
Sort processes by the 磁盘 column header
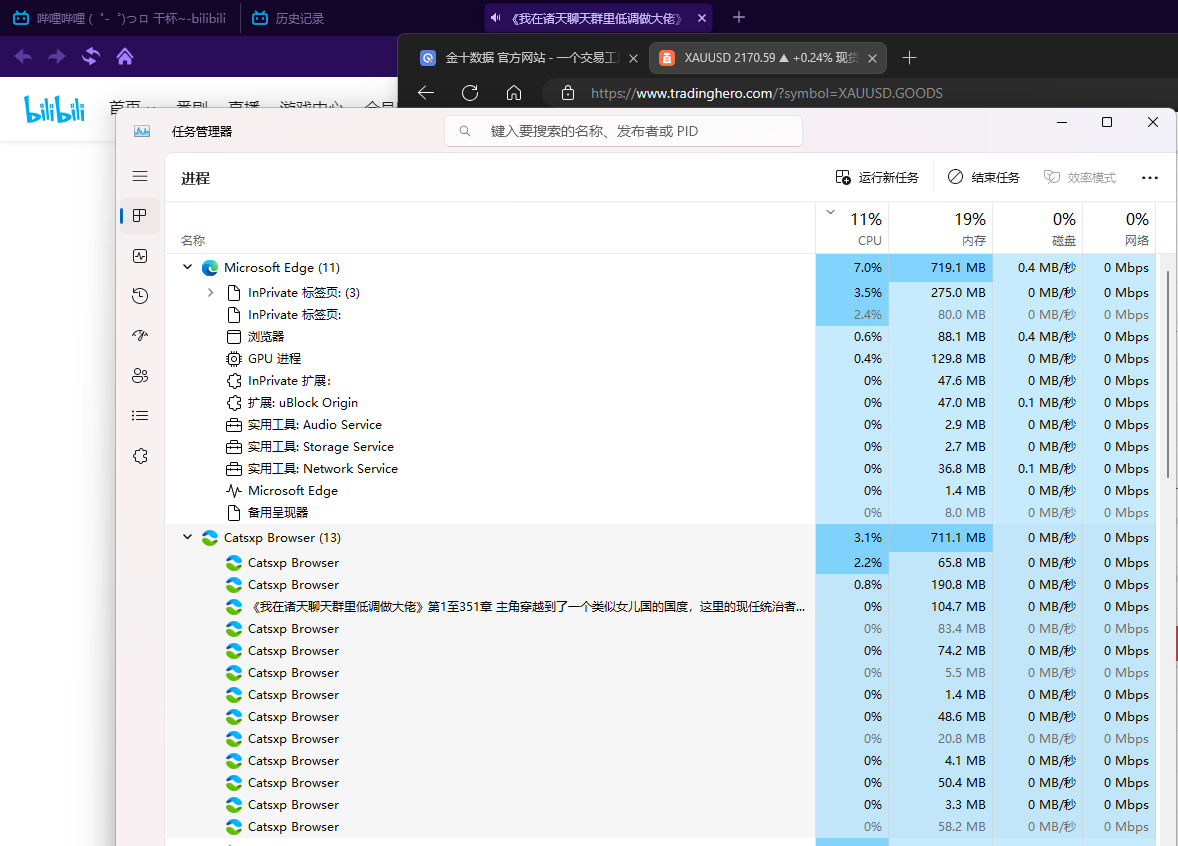pyautogui.click(x=1038, y=228)
